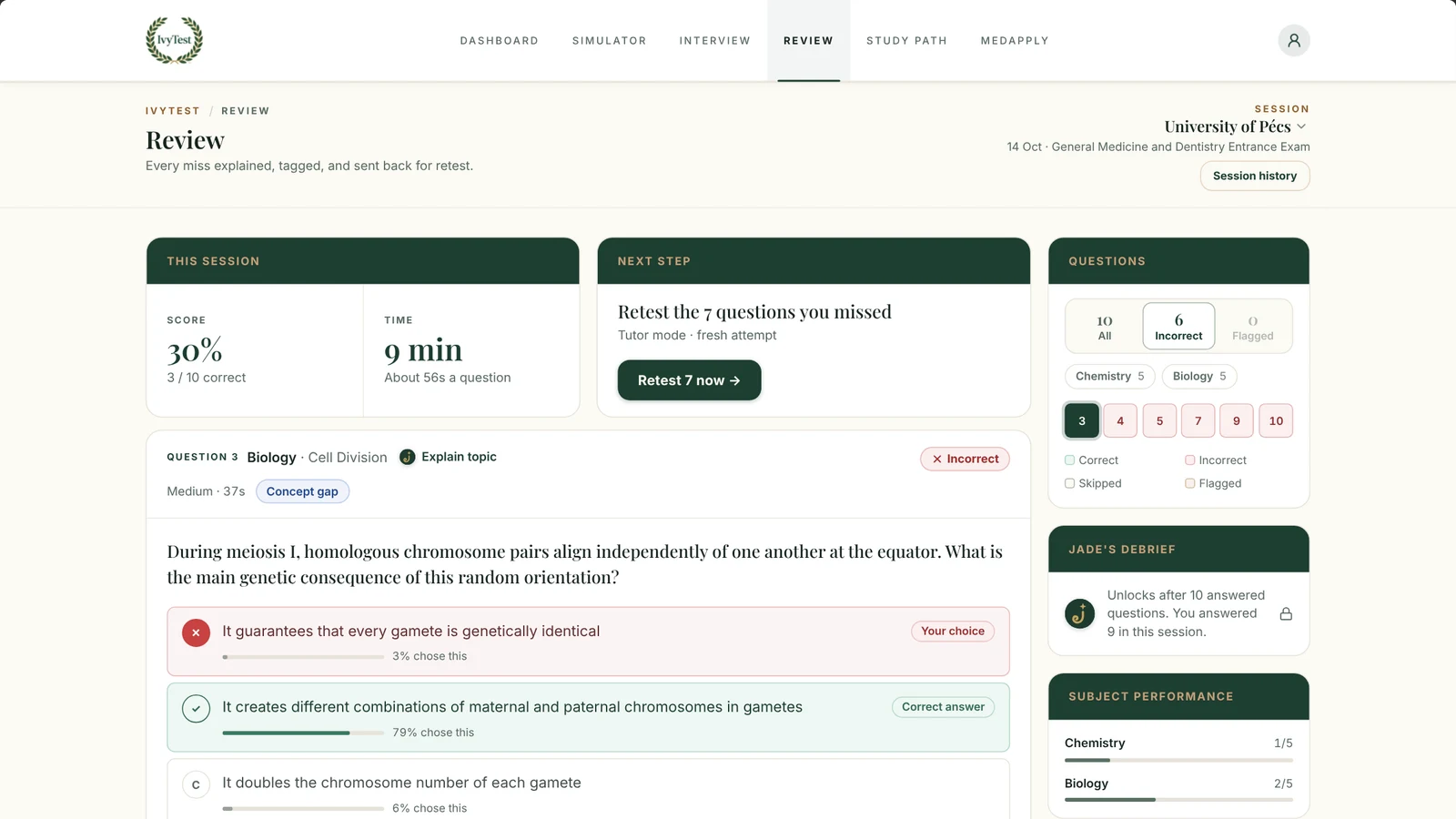The width and height of the screenshot is (1456, 819).
Task: Click the REVIEW breadcrumb text
Action: point(245,111)
